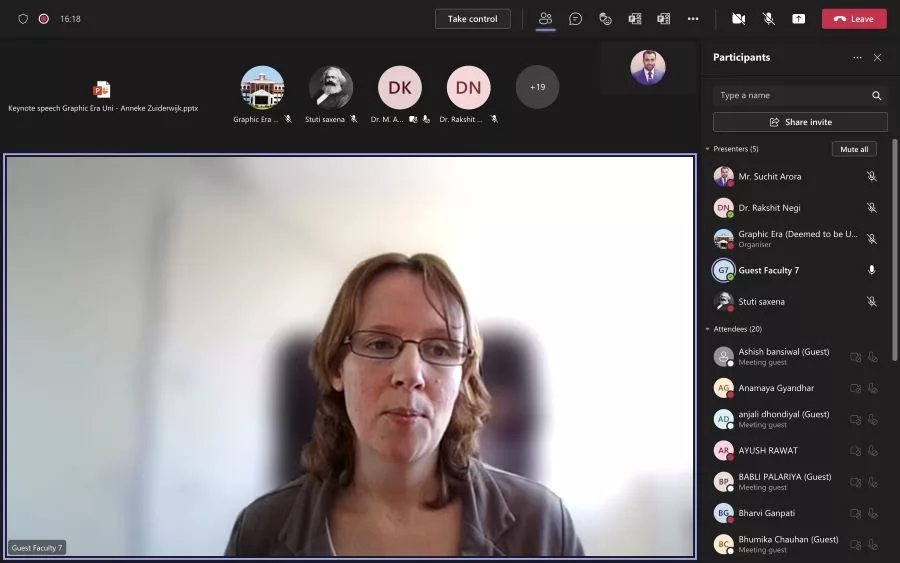
Task: Open the reactions icon in toolbar
Action: coord(605,19)
